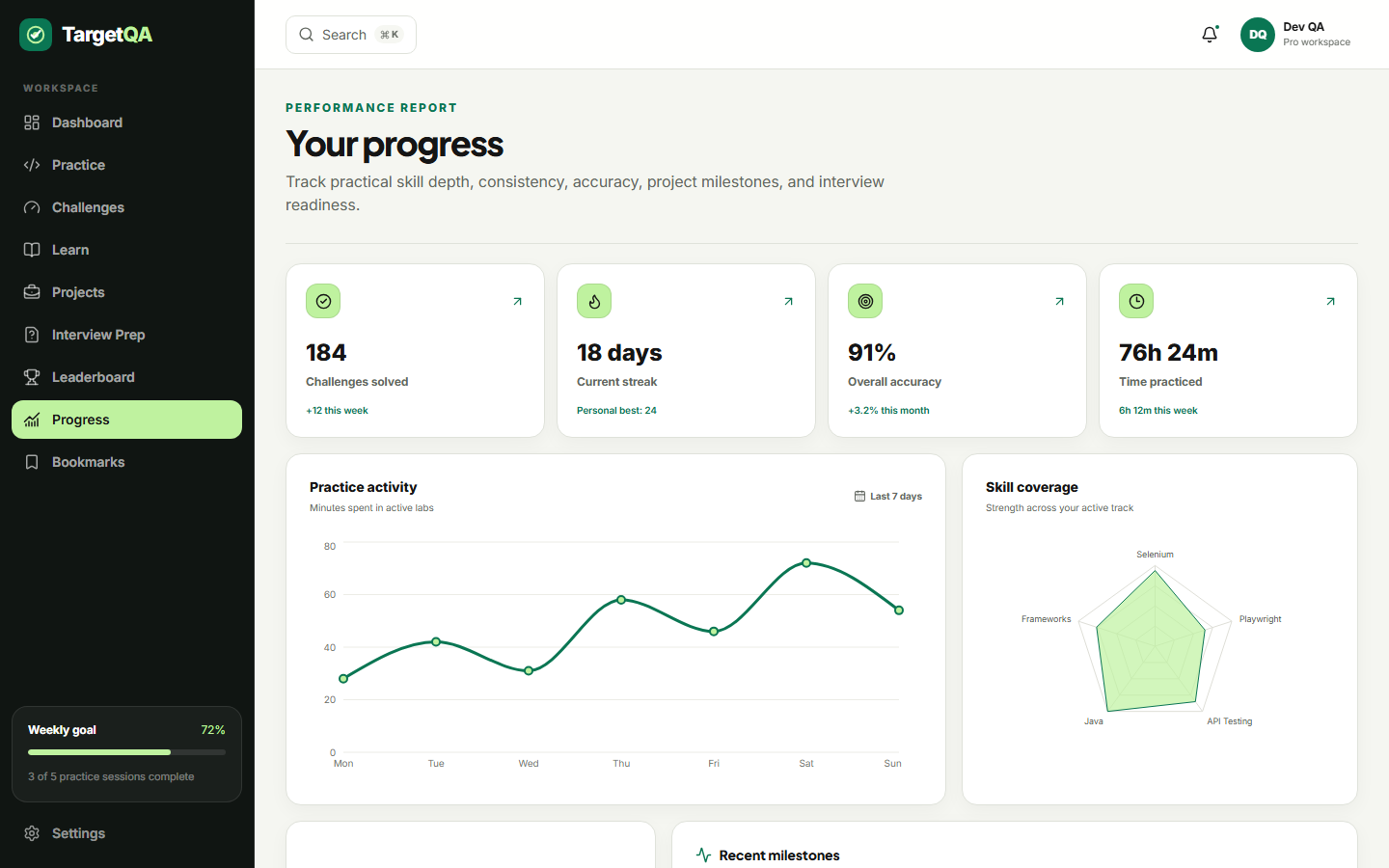Click the Challenges solved checkmark icon
Viewport: 1389px width, 868px height.
323,301
